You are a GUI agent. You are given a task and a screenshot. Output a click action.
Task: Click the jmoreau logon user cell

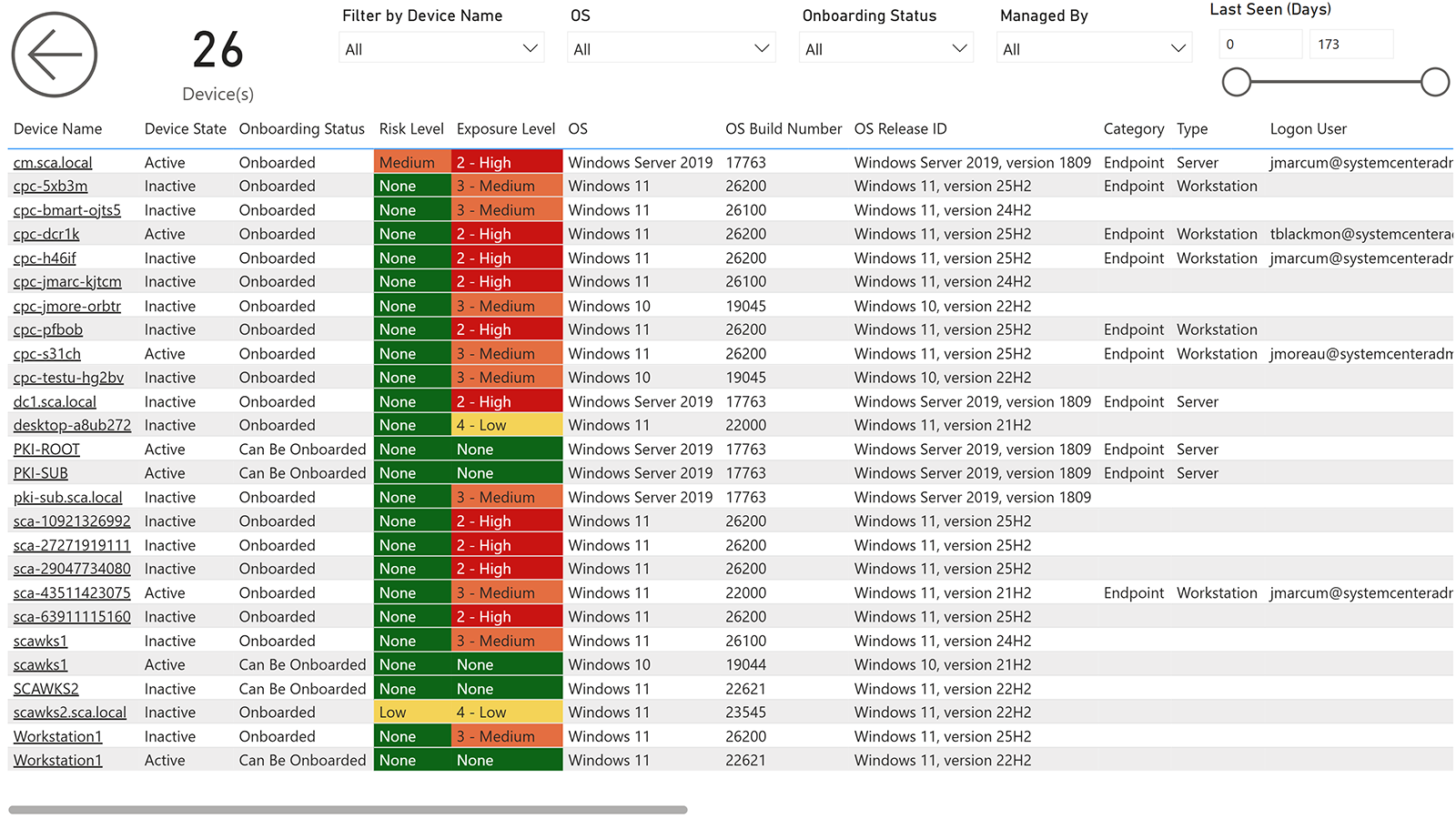pyautogui.click(x=1361, y=354)
